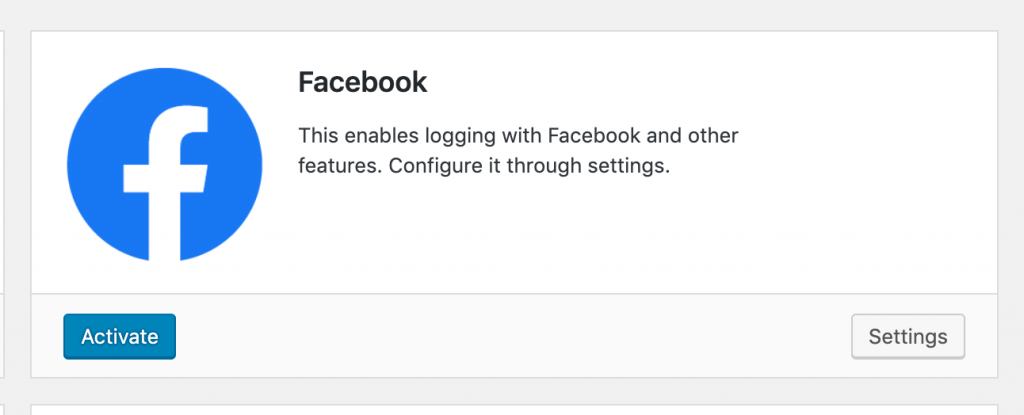This screenshot has width=1024, height=415.
Task: Click the white f inside the logo
Action: click(167, 183)
